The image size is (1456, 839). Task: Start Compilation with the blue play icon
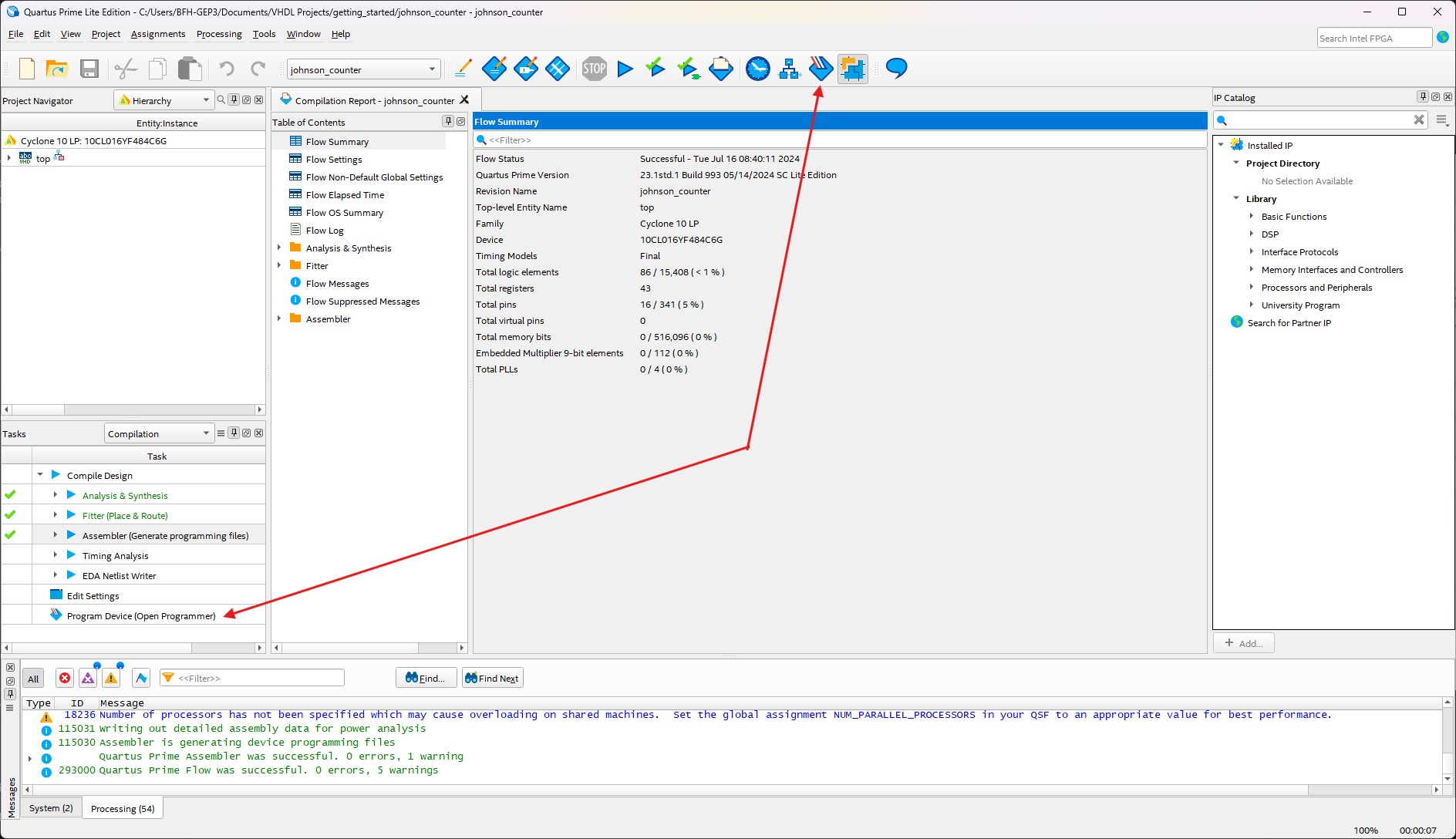(625, 69)
